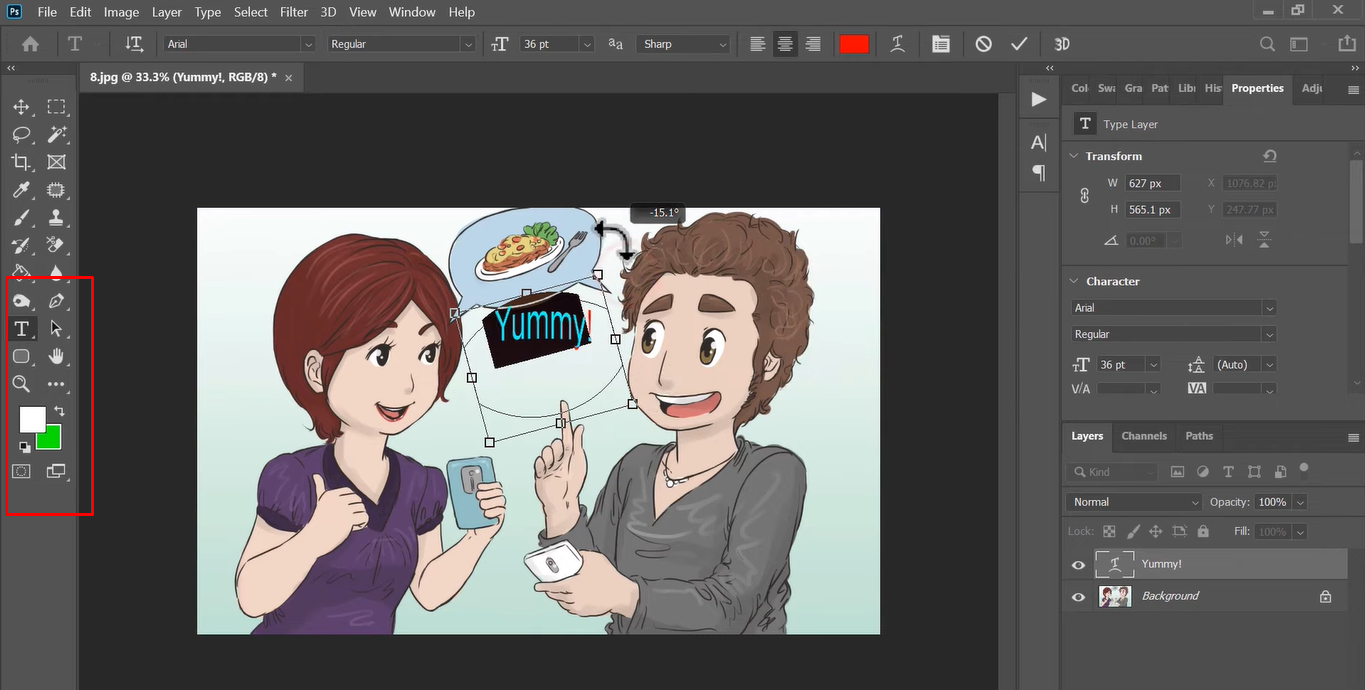Select the Lasso tool
The height and width of the screenshot is (690, 1365).
coord(21,134)
